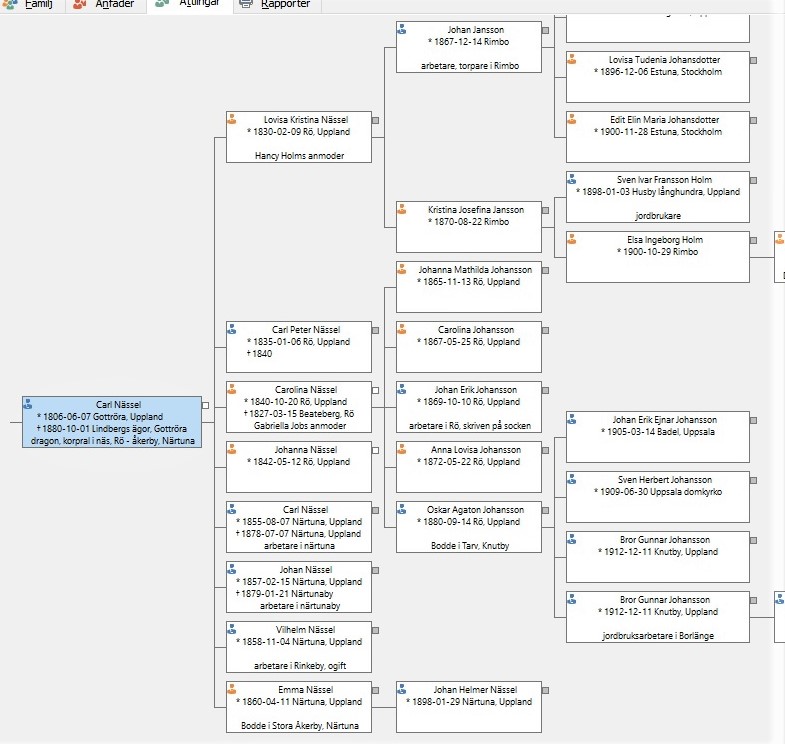Toggle the square box beside Johanna Nässel
Image resolution: width=785 pixels, height=744 pixels.
pos(375,450)
